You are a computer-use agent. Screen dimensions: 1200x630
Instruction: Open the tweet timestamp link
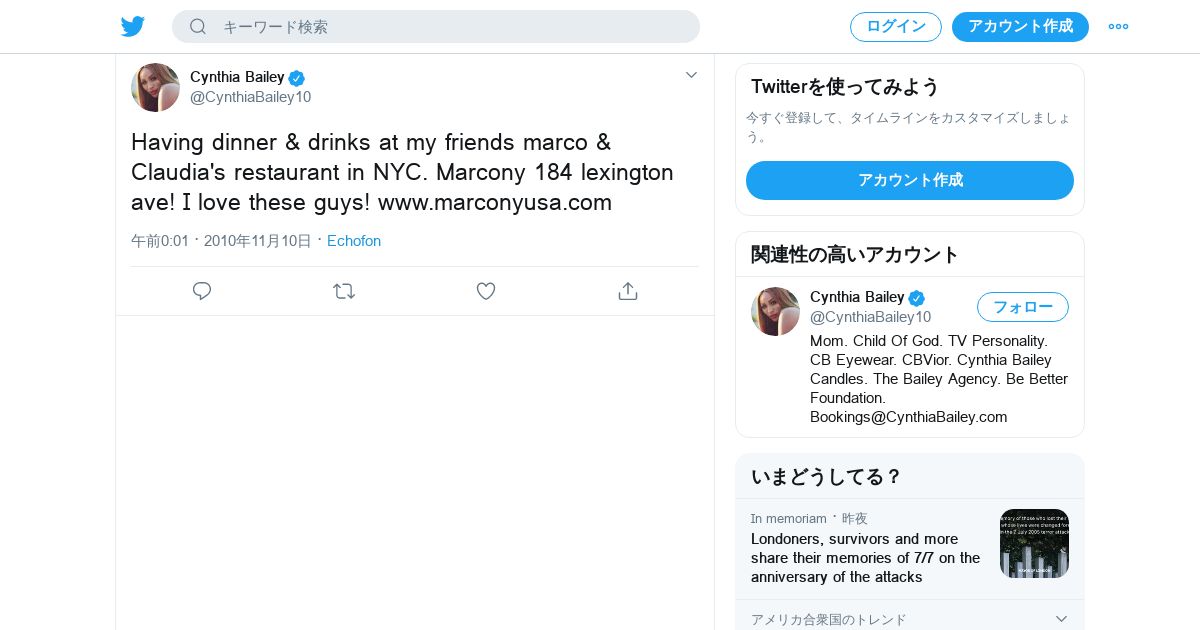(222, 241)
